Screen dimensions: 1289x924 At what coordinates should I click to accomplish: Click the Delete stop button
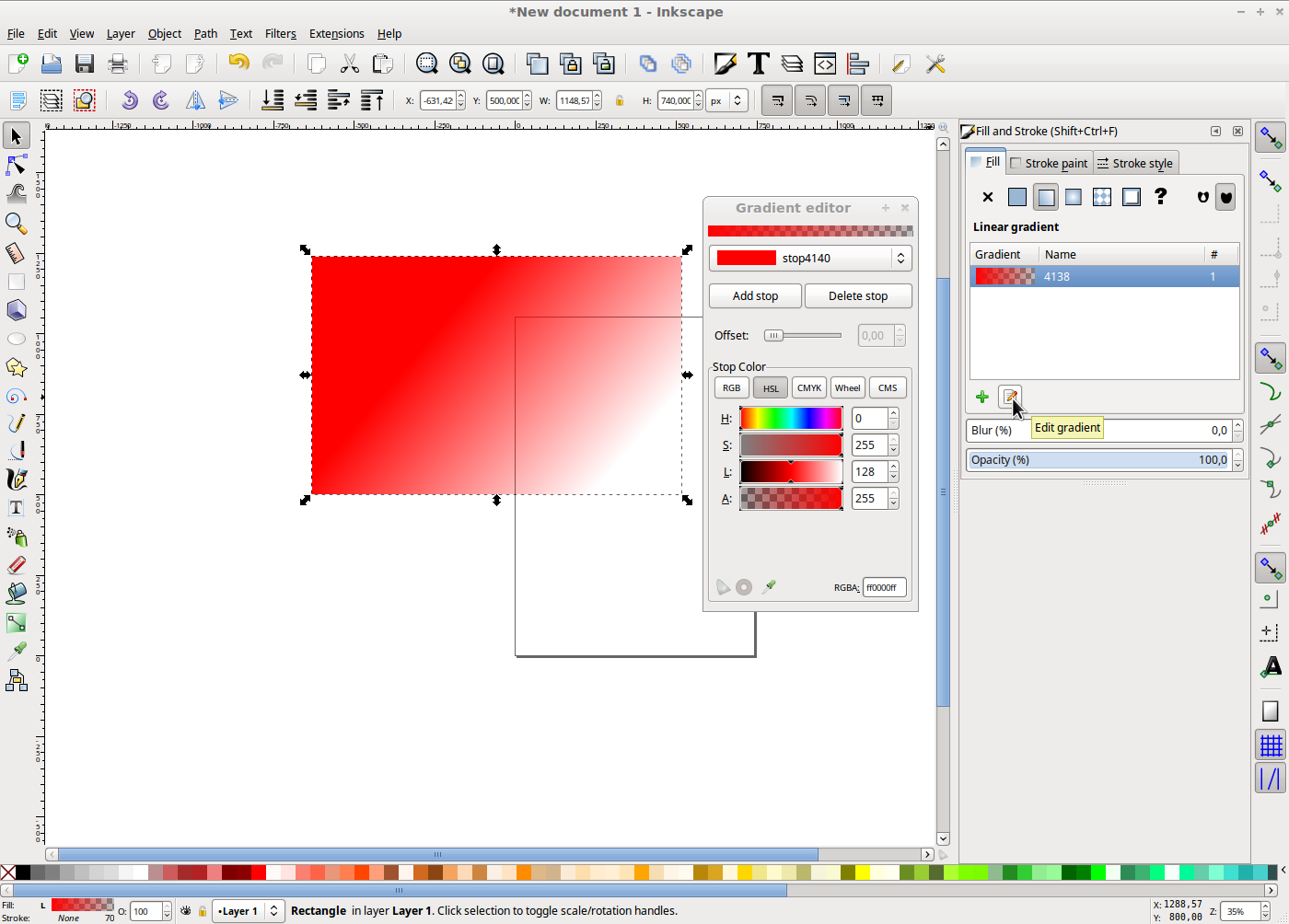point(858,296)
